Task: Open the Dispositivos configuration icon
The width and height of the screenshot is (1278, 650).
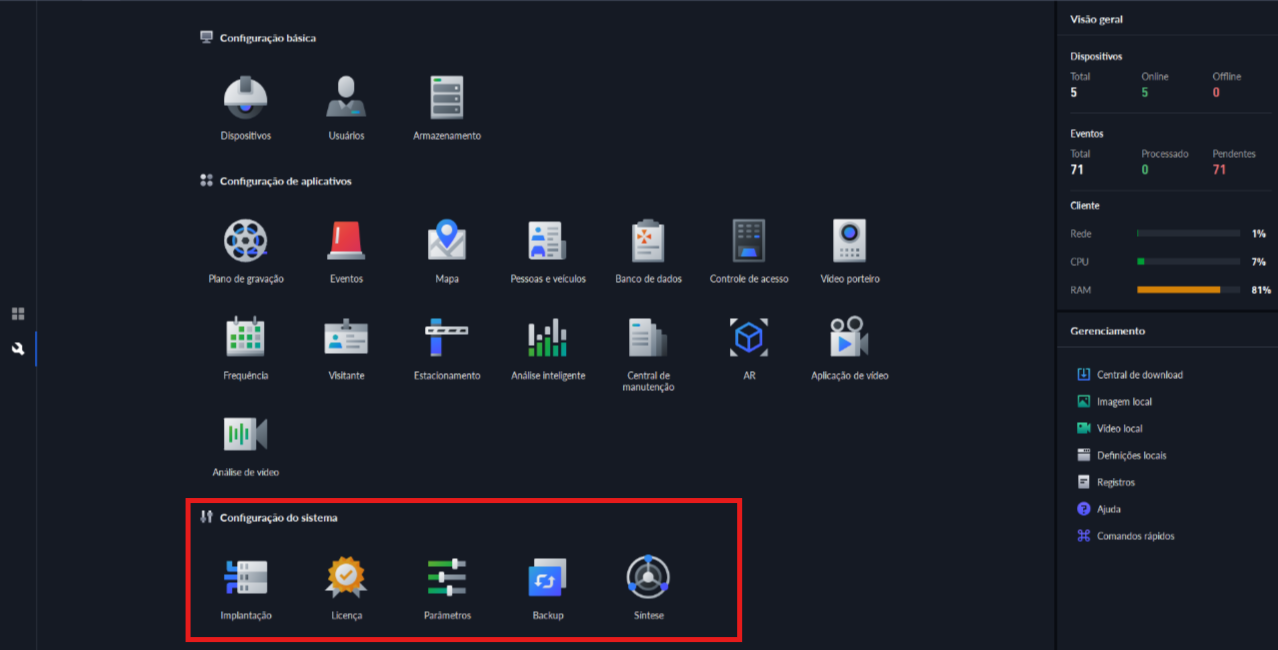Action: [x=245, y=98]
